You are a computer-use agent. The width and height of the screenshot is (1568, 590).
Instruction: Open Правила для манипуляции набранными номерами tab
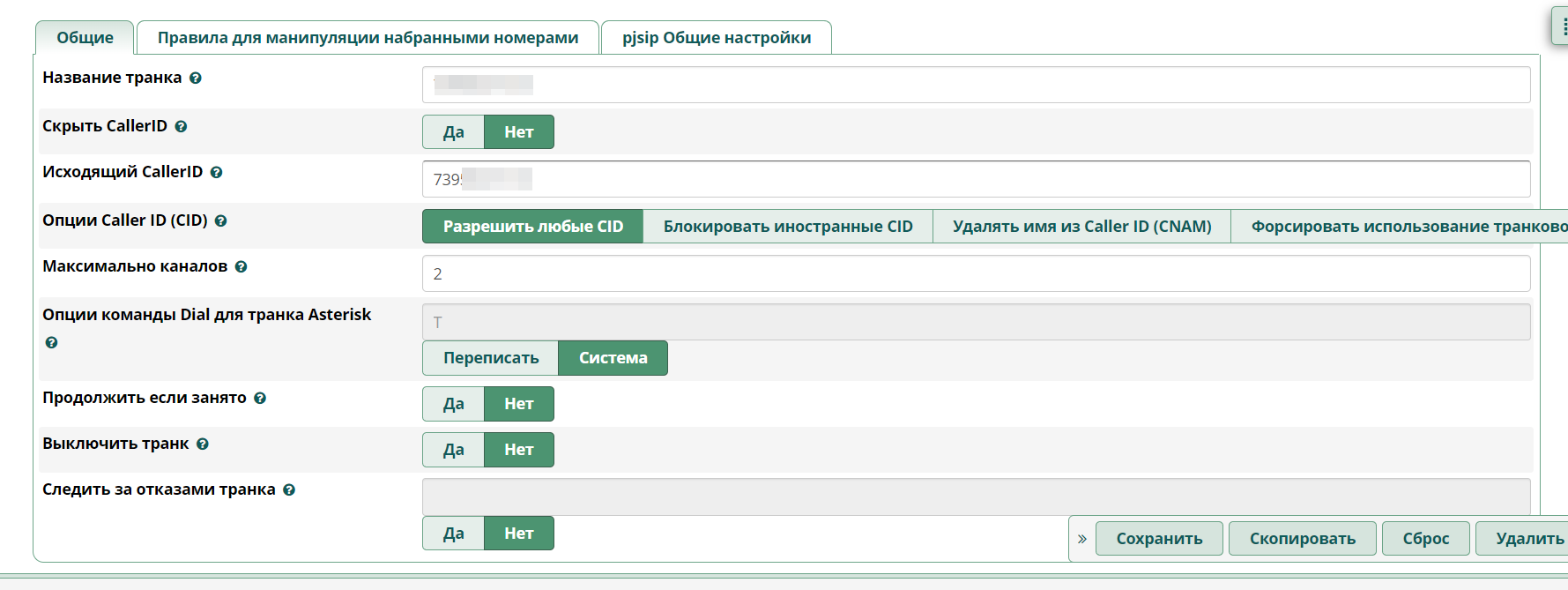coord(368,38)
